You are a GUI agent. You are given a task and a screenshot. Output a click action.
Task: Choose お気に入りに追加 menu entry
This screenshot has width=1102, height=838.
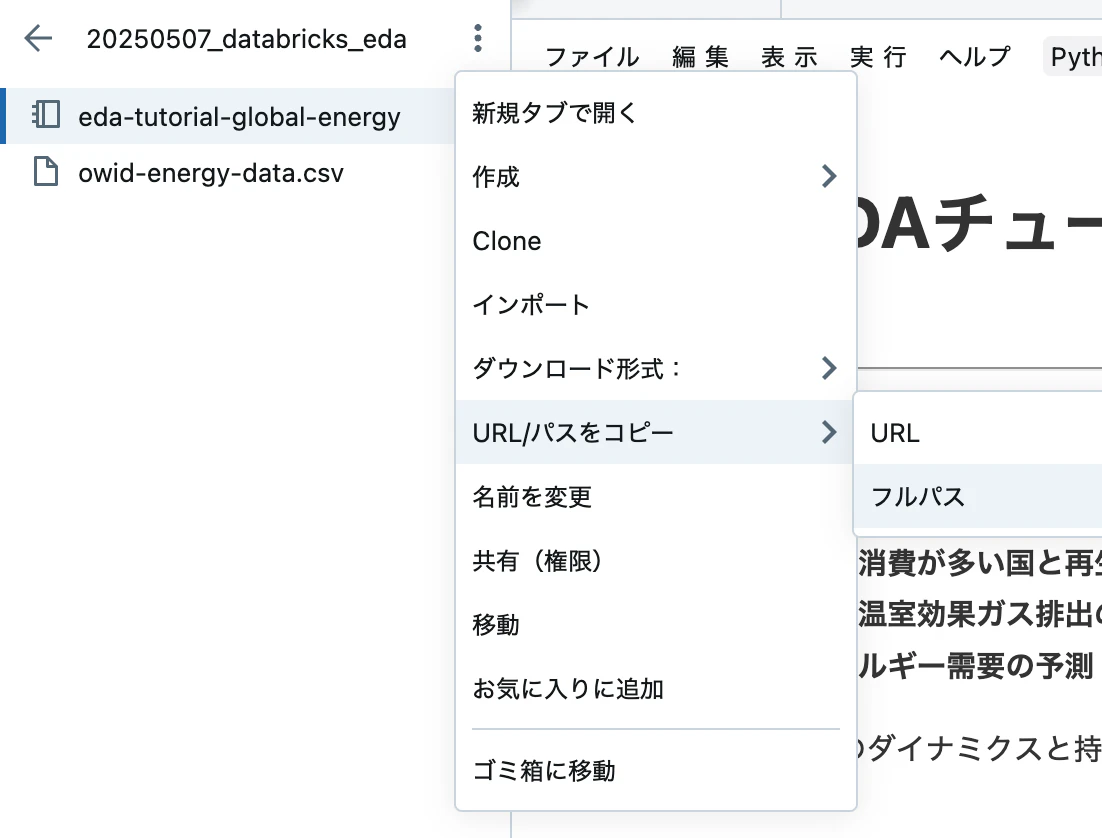(655, 688)
